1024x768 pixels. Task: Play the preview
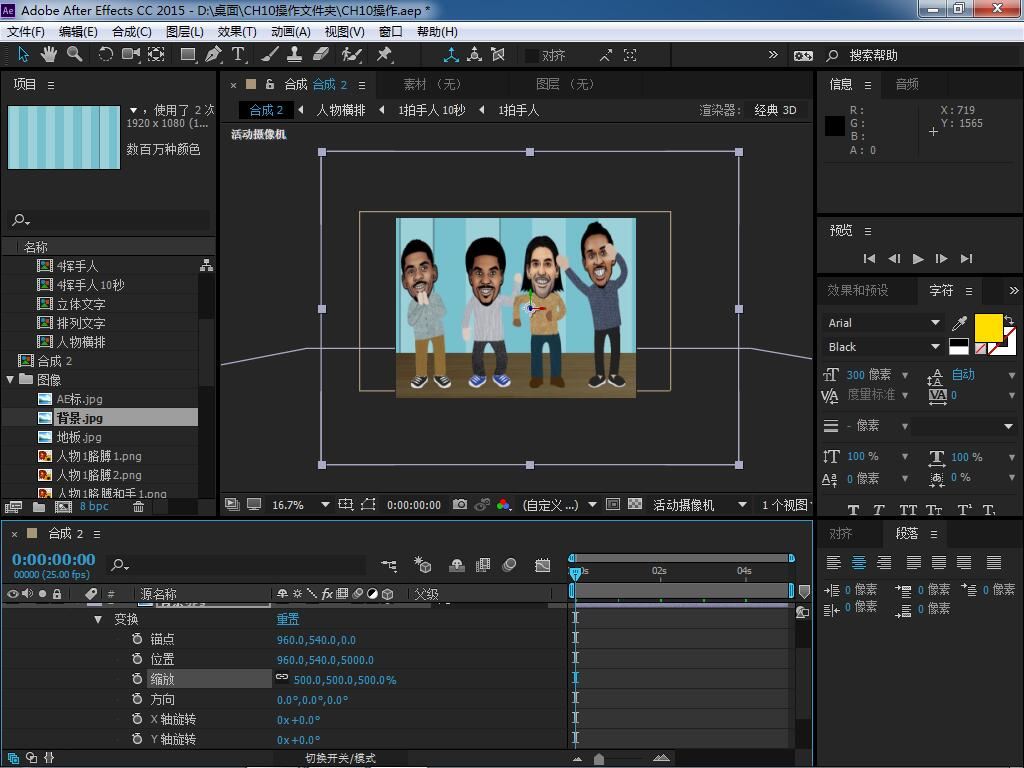[x=918, y=258]
